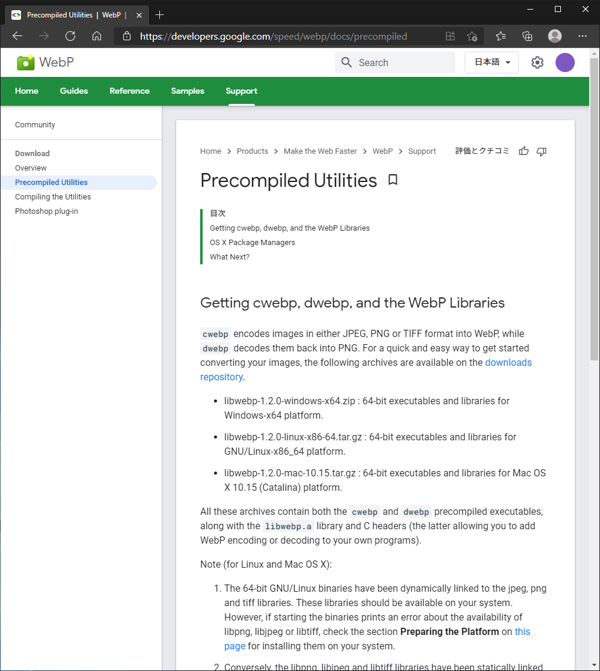The width and height of the screenshot is (600, 671).
Task: Click the 評価とクチコミ text
Action: tap(482, 151)
